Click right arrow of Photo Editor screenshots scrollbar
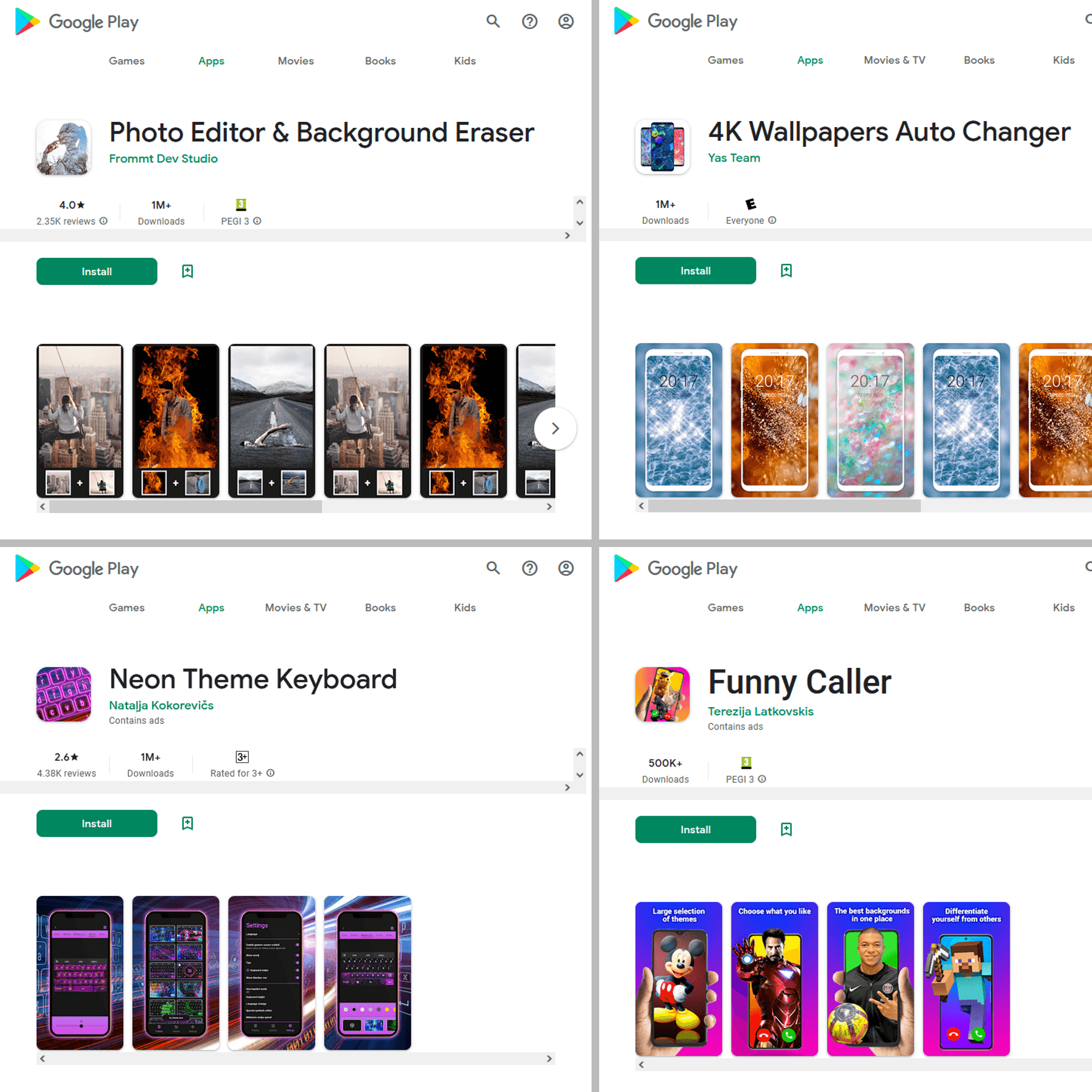This screenshot has height=1092, width=1092. [549, 507]
